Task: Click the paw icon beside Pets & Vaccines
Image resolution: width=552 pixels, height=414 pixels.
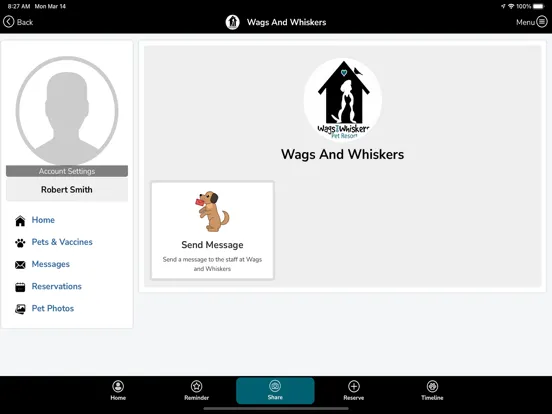Action: point(20,243)
